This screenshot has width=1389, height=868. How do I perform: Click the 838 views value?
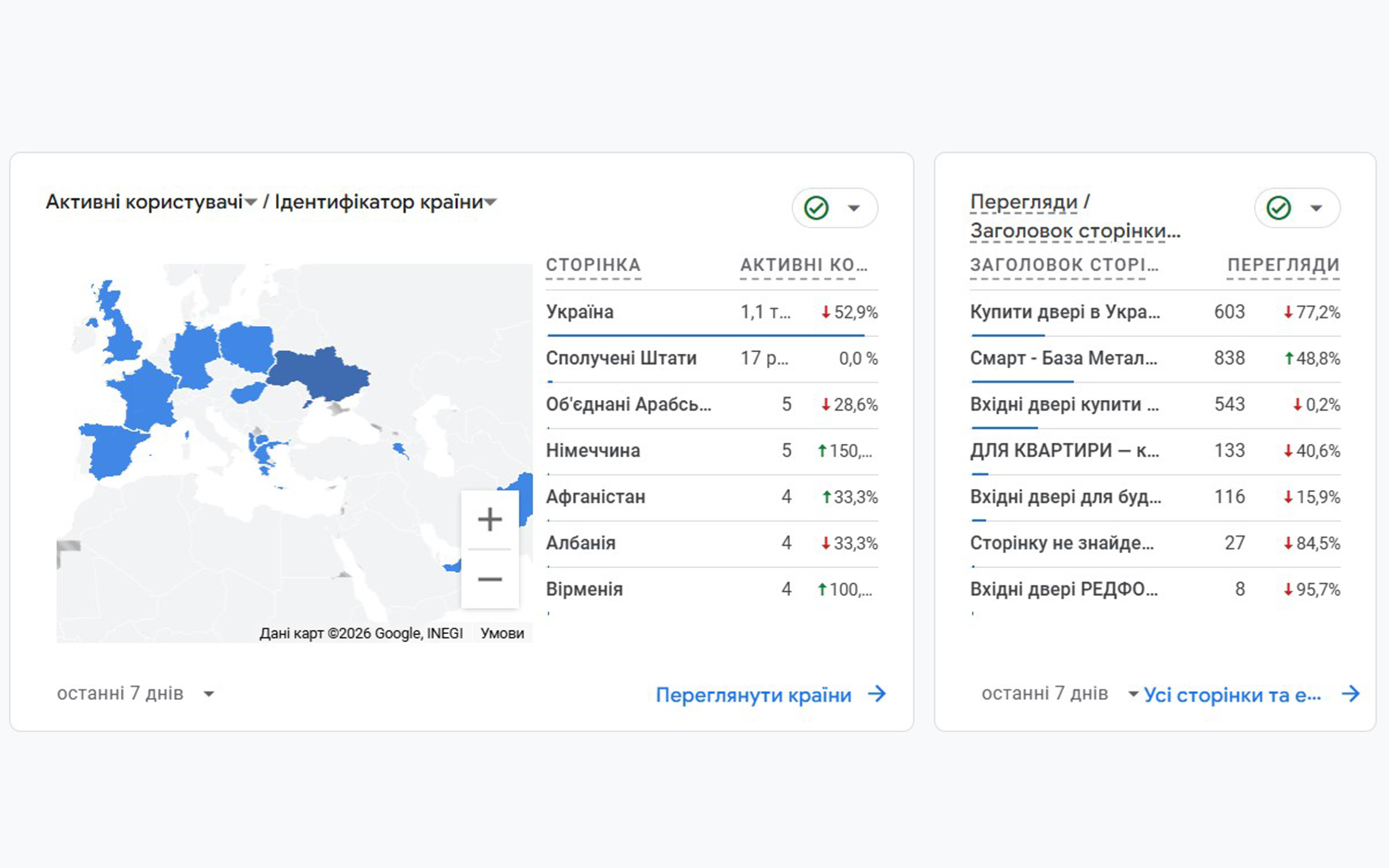click(1229, 358)
